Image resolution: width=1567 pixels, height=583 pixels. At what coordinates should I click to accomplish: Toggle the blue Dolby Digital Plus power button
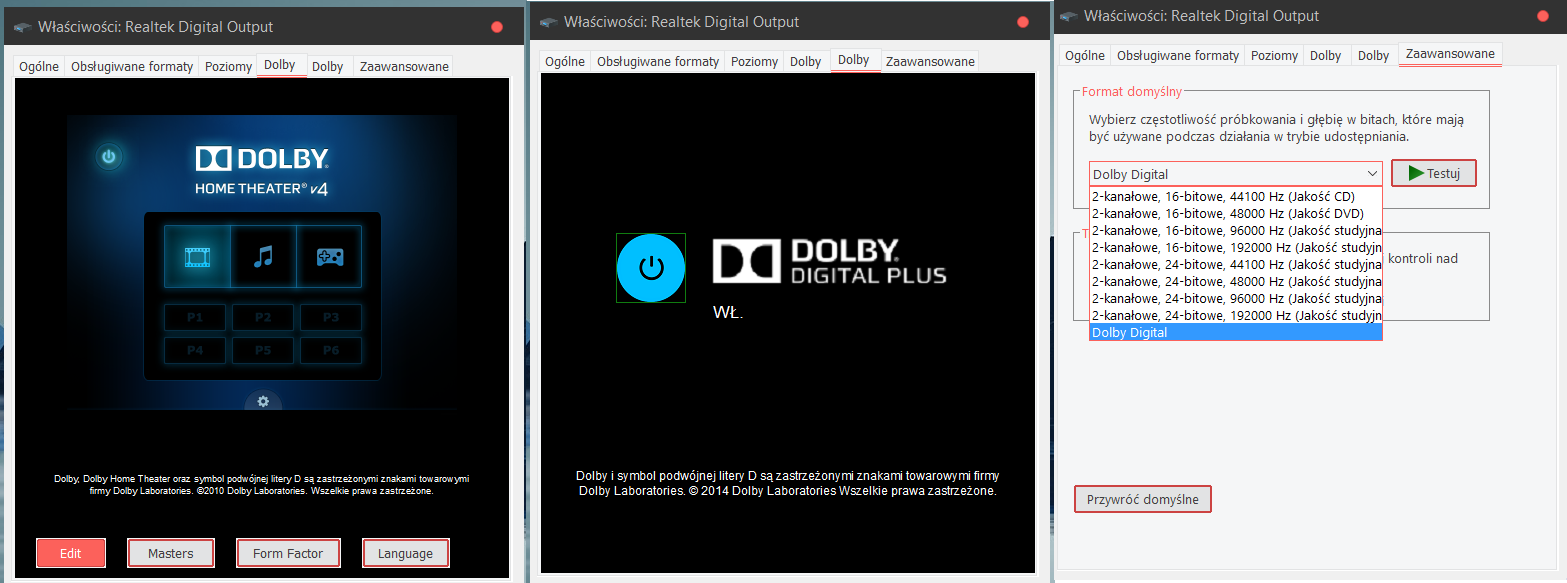pos(651,268)
